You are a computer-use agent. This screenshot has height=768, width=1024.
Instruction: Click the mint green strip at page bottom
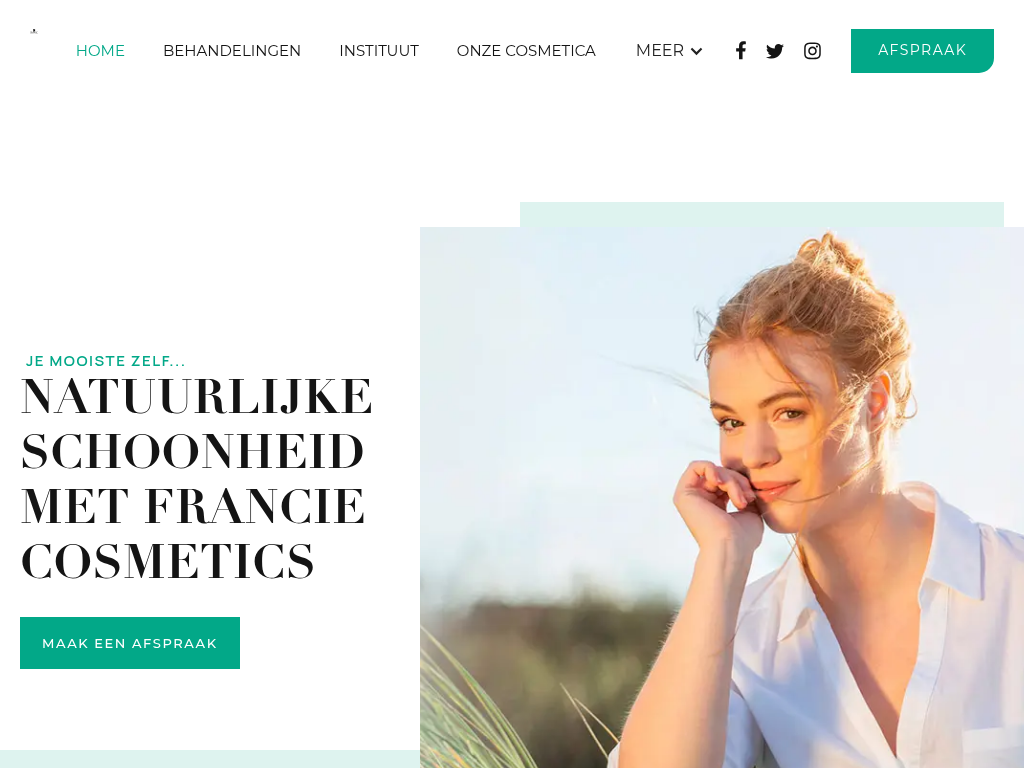click(x=210, y=759)
